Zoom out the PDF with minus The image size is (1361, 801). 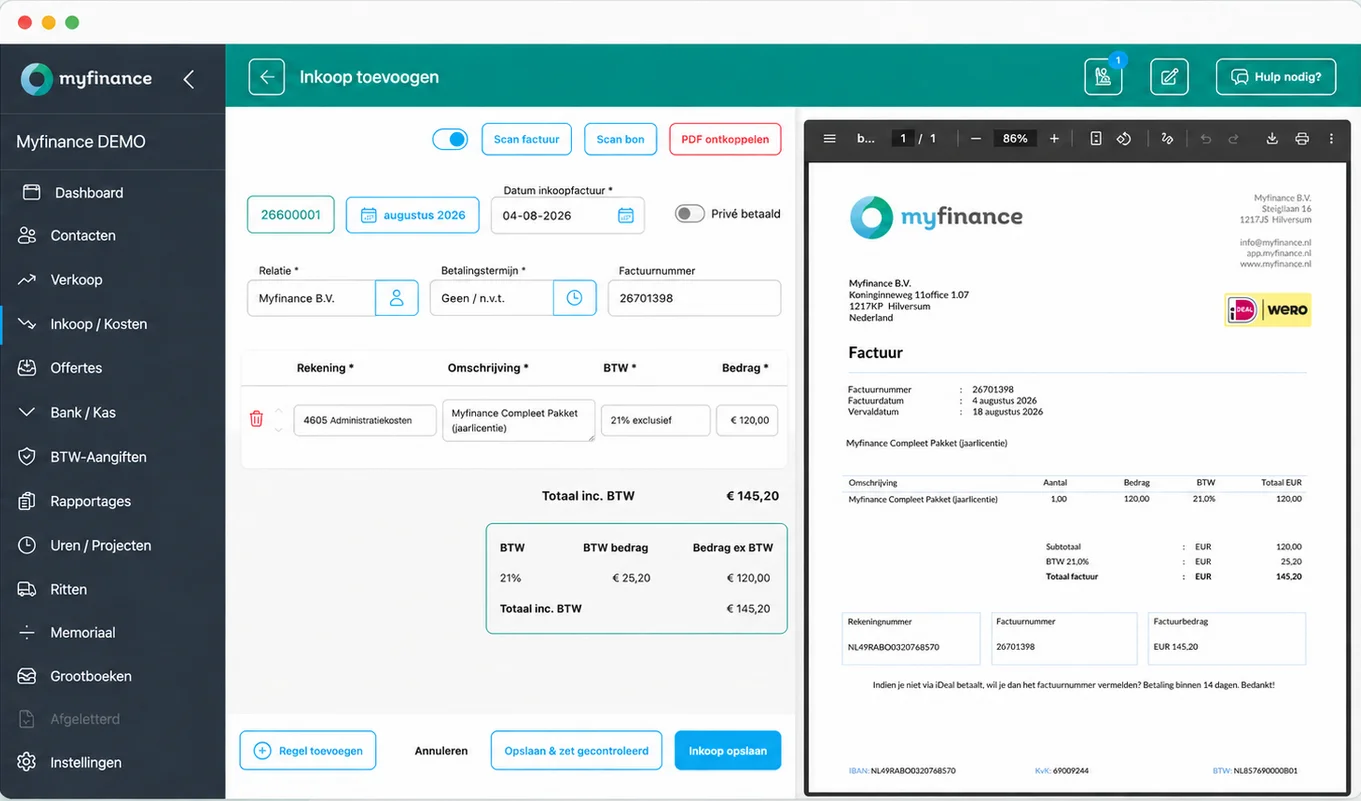pyautogui.click(x=976, y=139)
